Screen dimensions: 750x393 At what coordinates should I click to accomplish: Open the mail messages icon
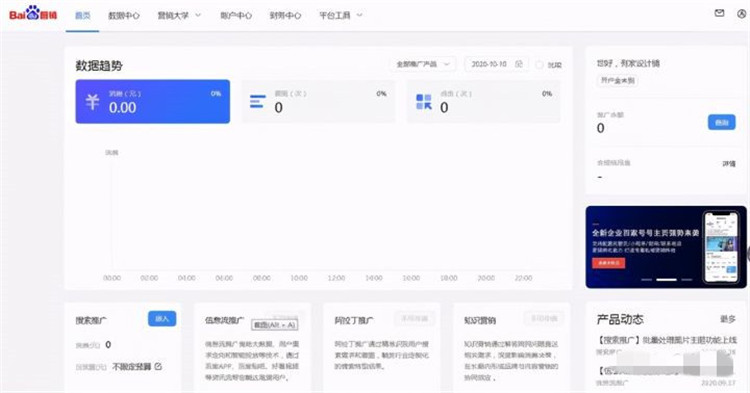(x=719, y=13)
